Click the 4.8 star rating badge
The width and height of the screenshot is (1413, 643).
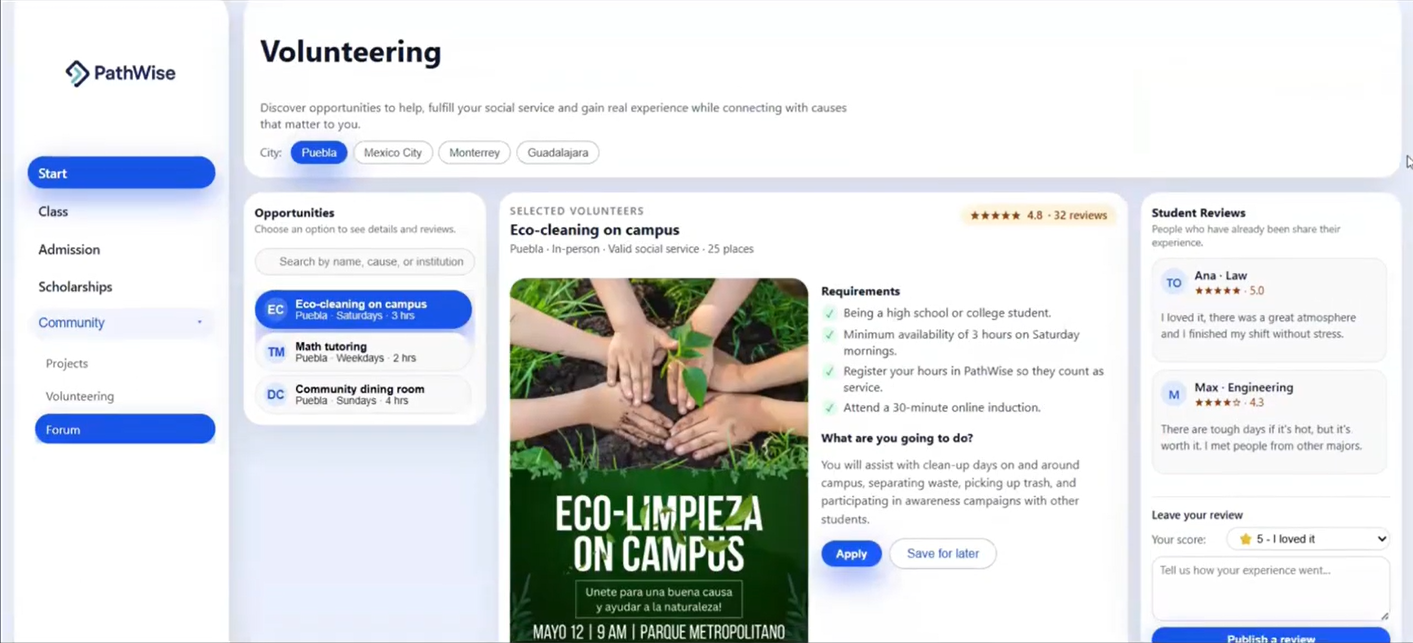1038,215
